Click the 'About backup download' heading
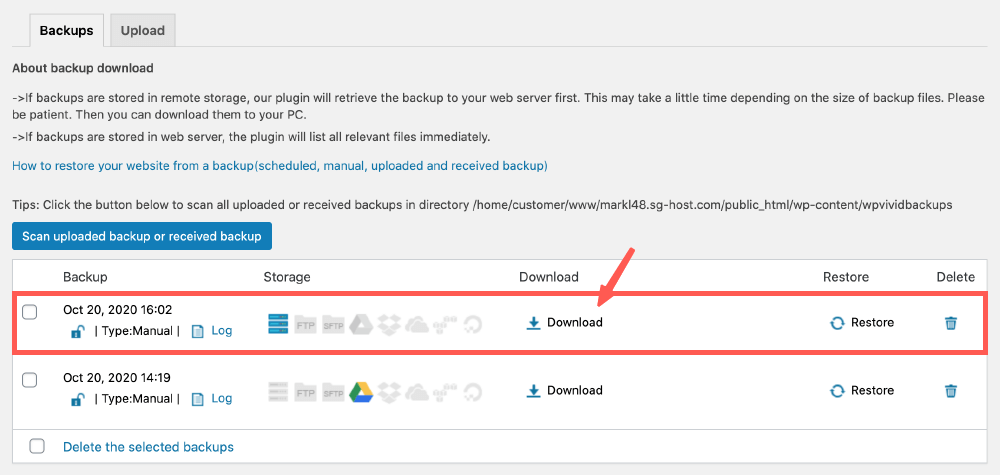This screenshot has width=1000, height=475. pyautogui.click(x=83, y=68)
